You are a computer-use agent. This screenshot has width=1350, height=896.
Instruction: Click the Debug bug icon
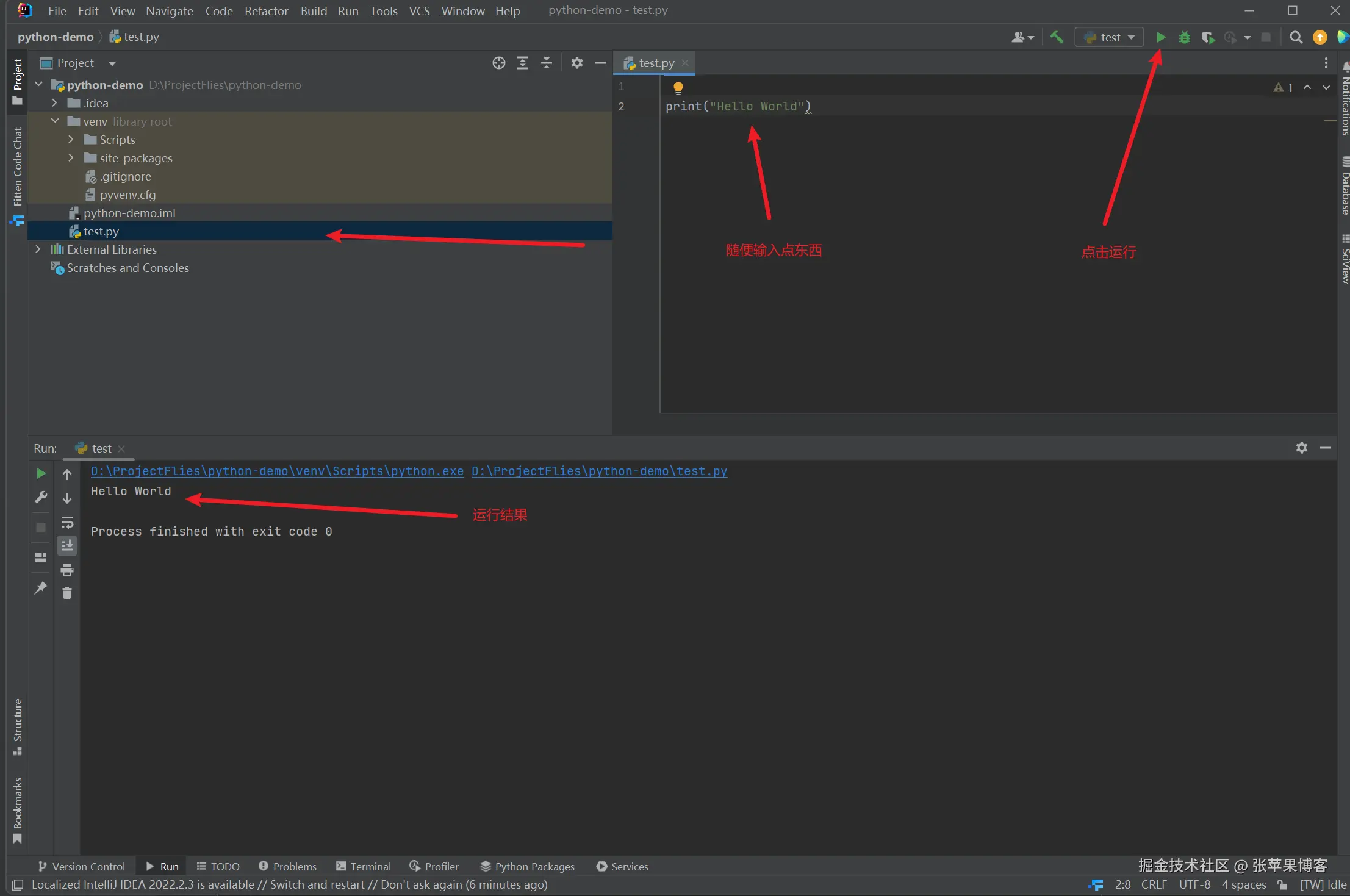(1184, 37)
